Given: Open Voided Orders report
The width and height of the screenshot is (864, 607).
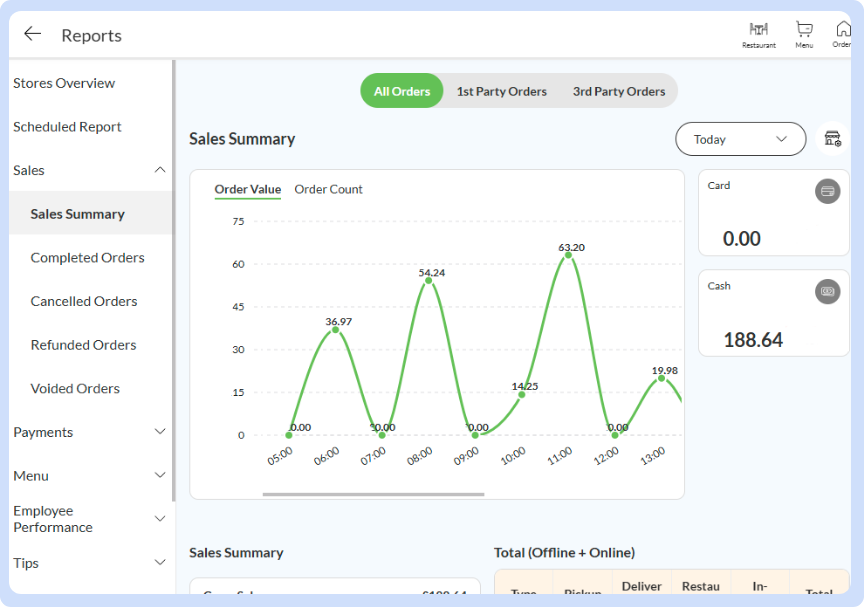Looking at the screenshot, I should tap(75, 388).
